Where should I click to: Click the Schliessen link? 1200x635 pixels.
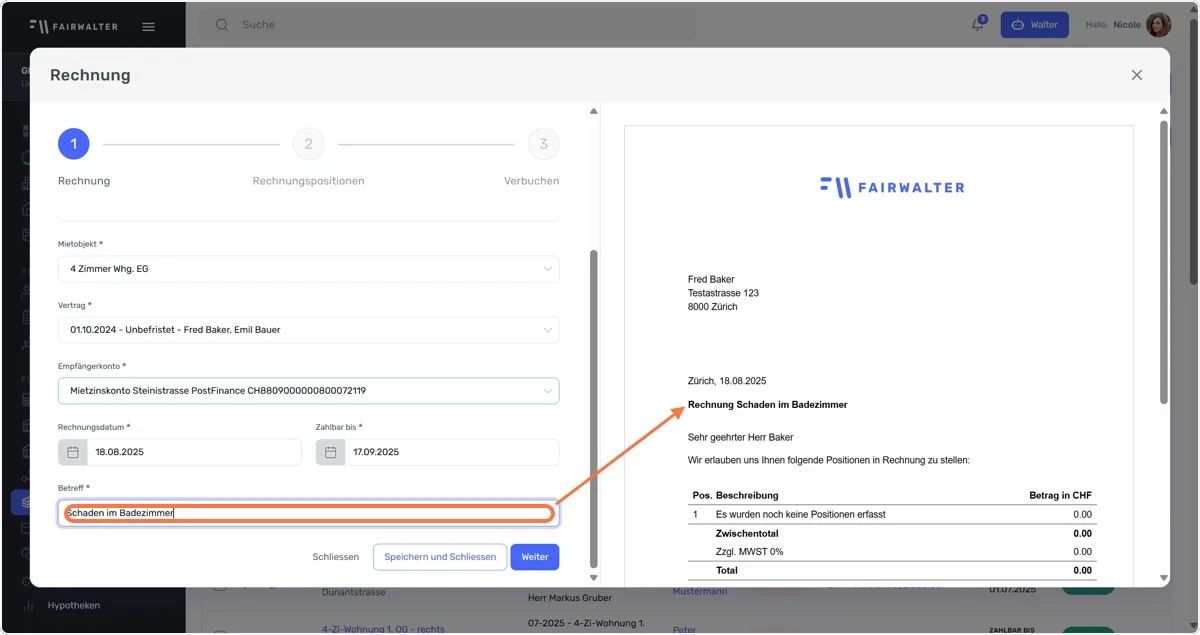click(335, 557)
